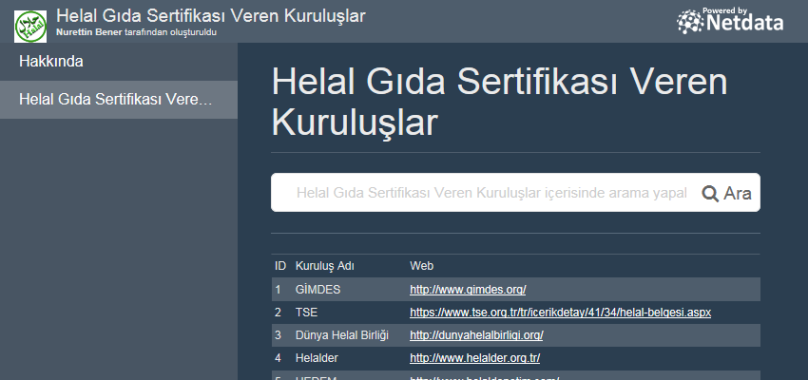Select the Helalder table cell

(x=317, y=358)
